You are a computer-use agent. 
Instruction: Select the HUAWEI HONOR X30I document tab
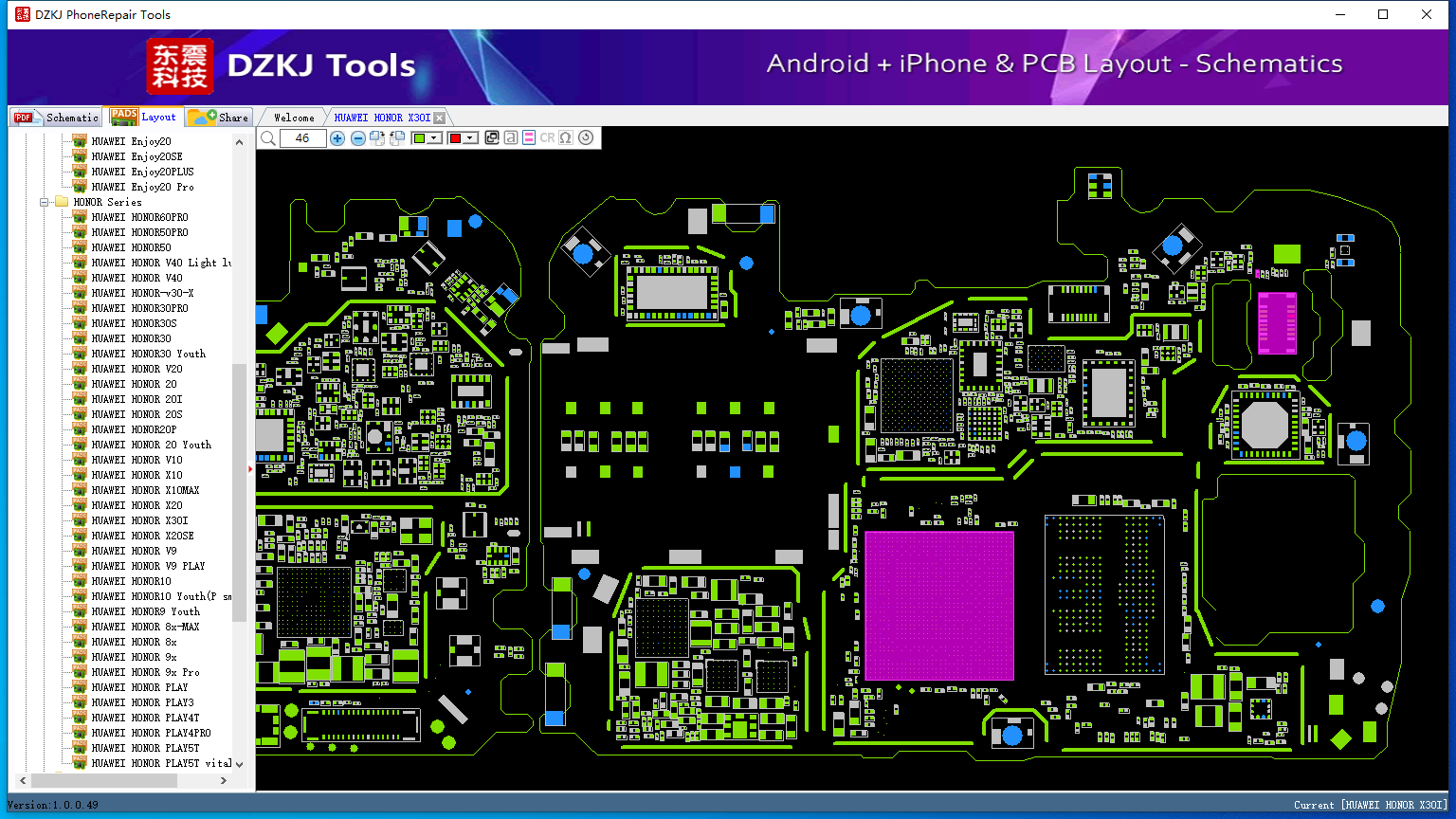382,118
